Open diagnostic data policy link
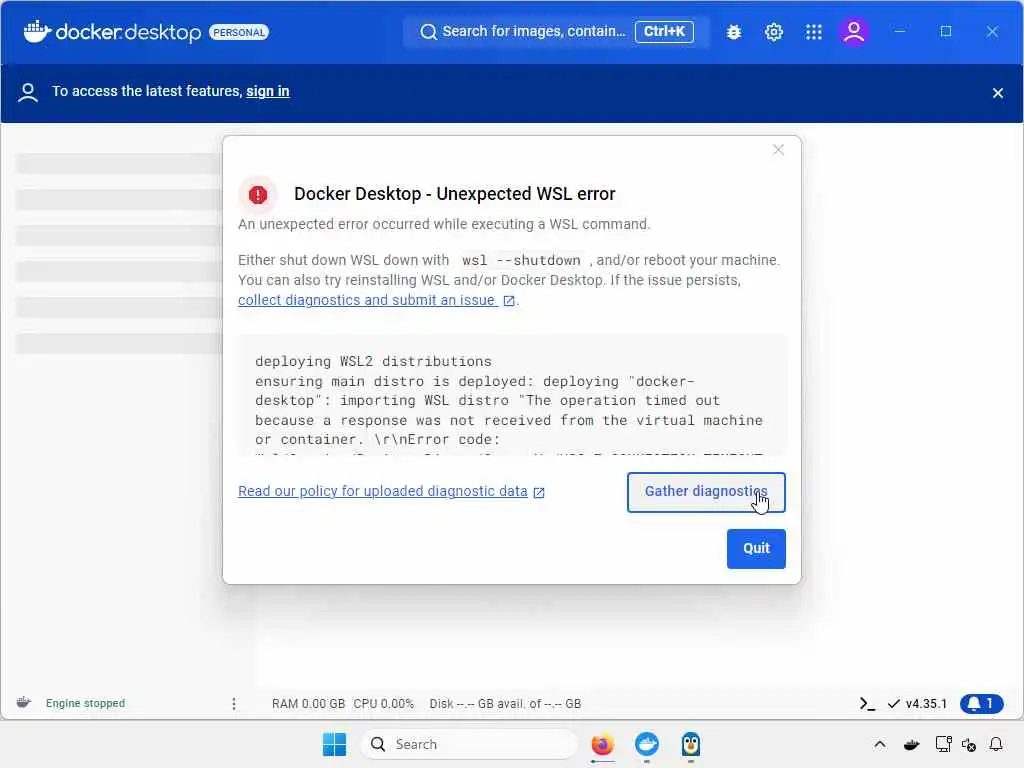The height and width of the screenshot is (768, 1024). pyautogui.click(x=383, y=491)
